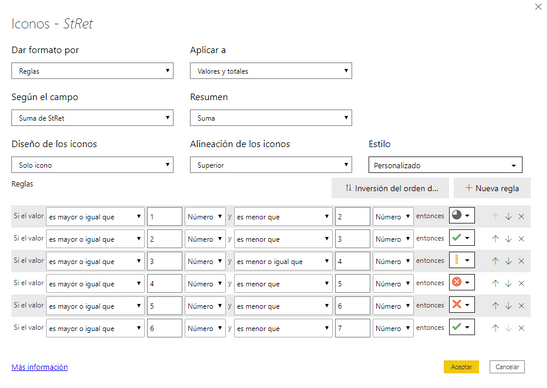Viewport: 547px width, 388px height.
Task: Open 'es mayor o igual que' in fifth rule
Action: pyautogui.click(x=95, y=306)
